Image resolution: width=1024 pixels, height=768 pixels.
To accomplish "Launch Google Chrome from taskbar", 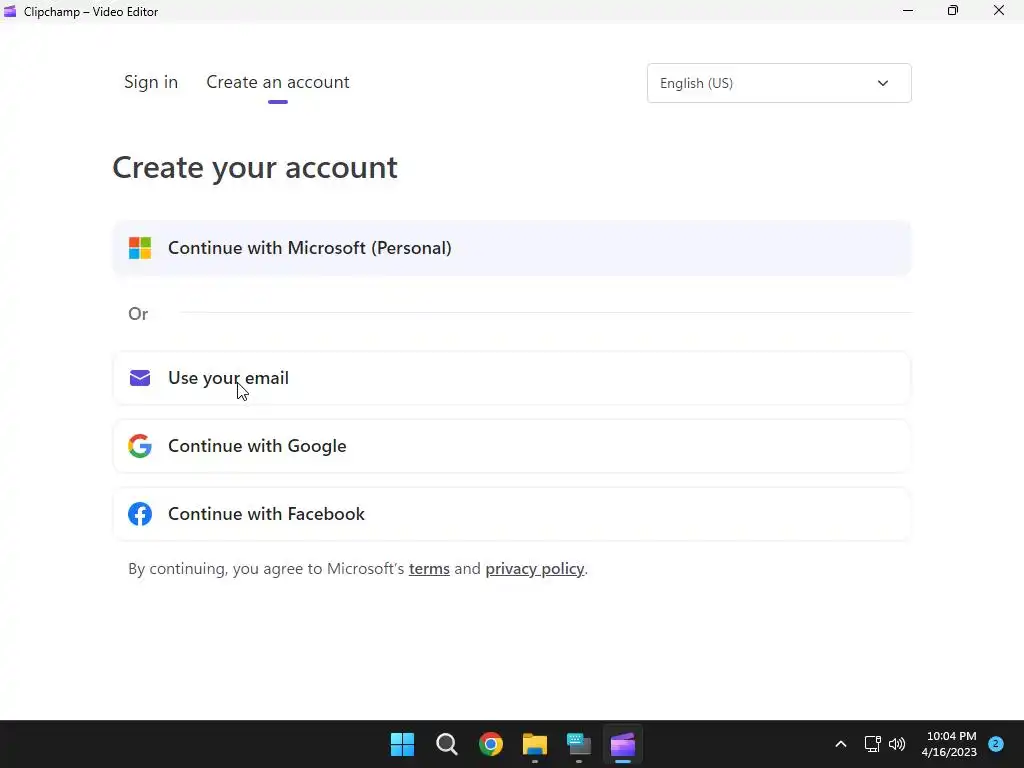I will (x=490, y=744).
